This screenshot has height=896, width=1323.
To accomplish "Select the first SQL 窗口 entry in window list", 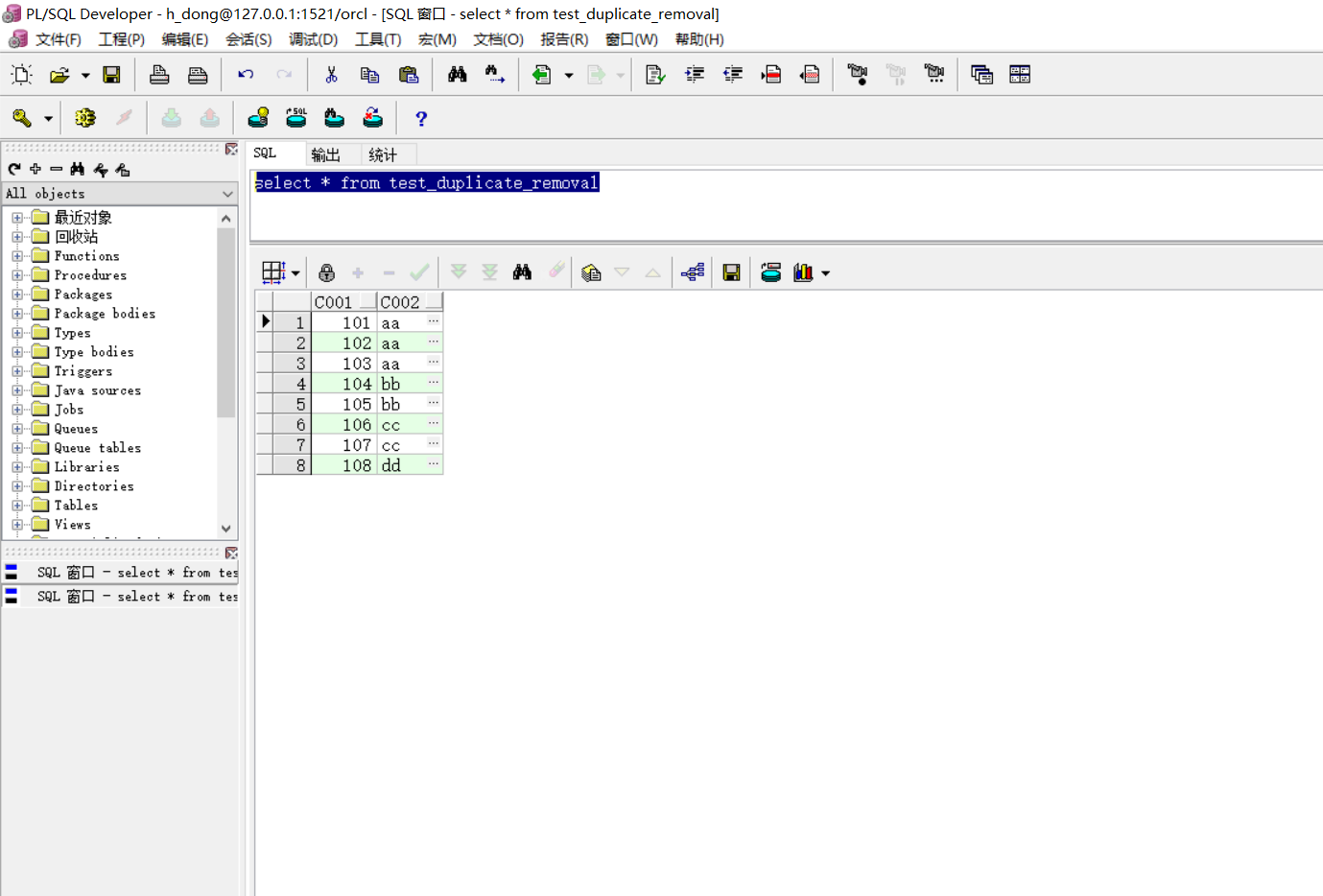I will click(x=121, y=573).
